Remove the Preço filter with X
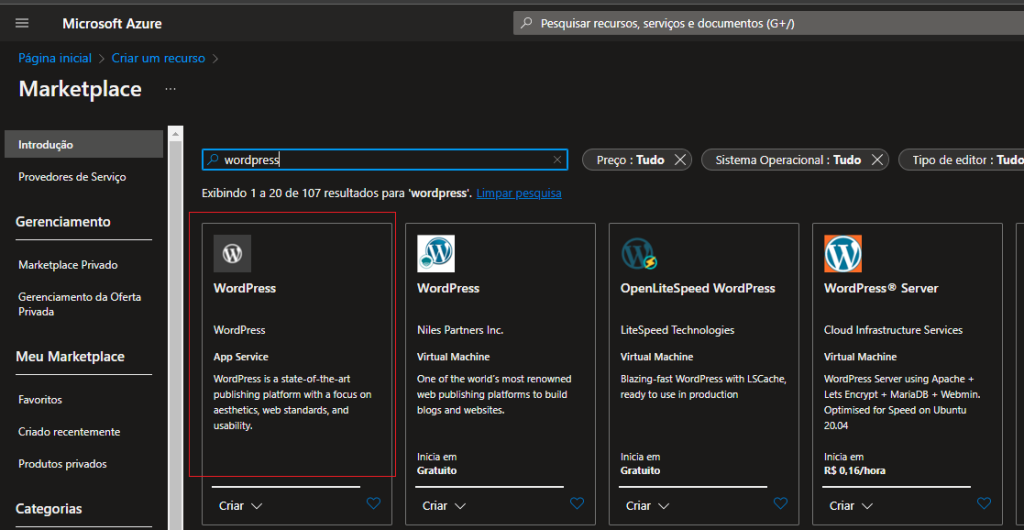This screenshot has height=530, width=1024. point(680,160)
